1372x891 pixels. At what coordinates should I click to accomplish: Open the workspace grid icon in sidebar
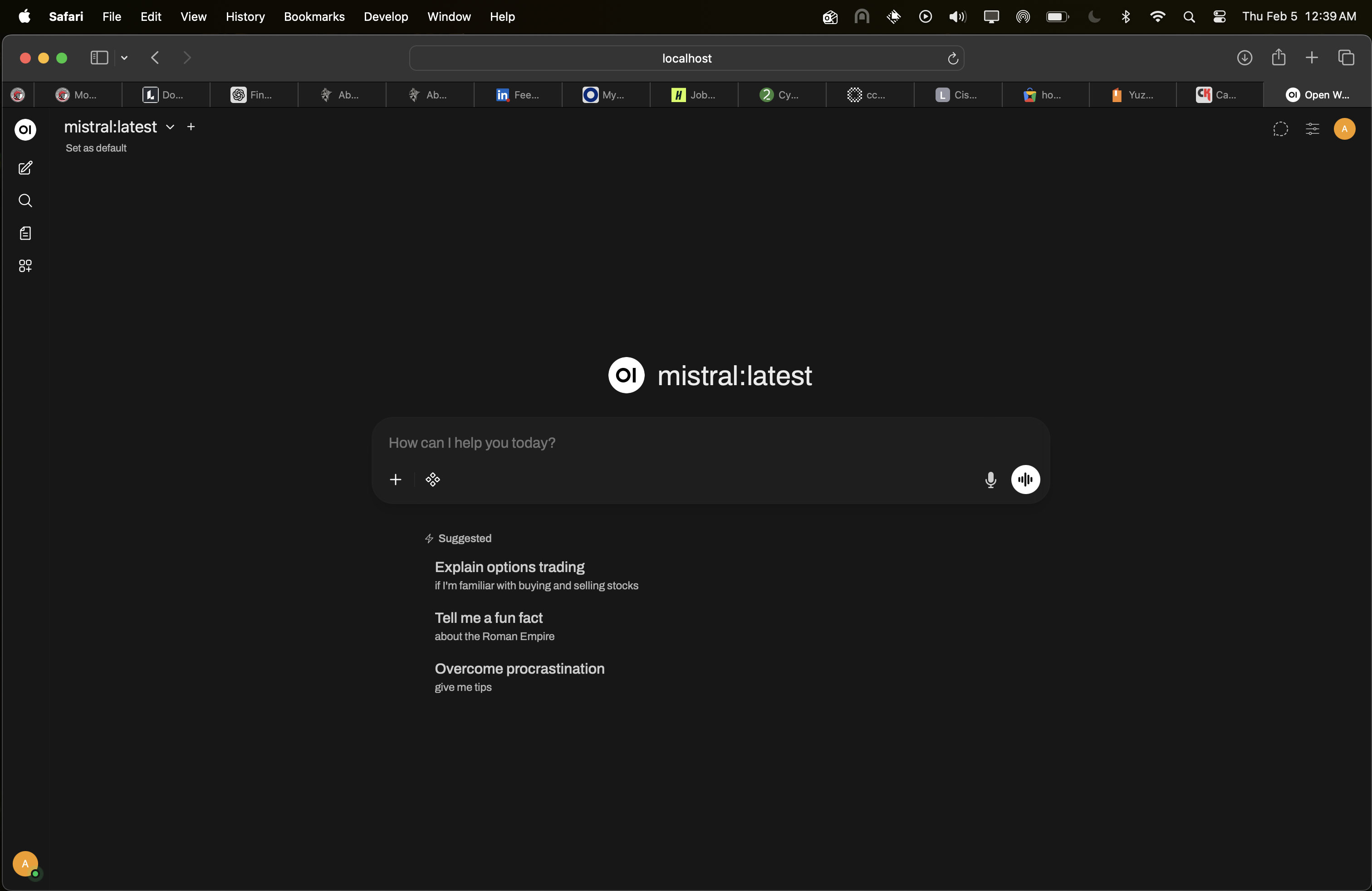click(25, 266)
